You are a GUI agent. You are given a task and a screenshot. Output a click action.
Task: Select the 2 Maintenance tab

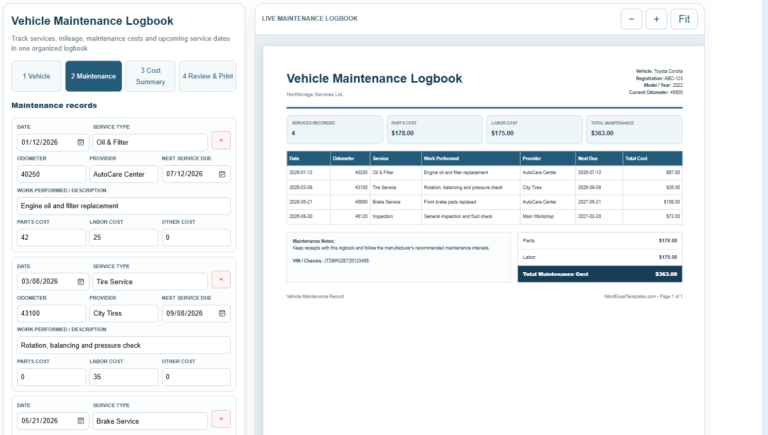coord(94,76)
